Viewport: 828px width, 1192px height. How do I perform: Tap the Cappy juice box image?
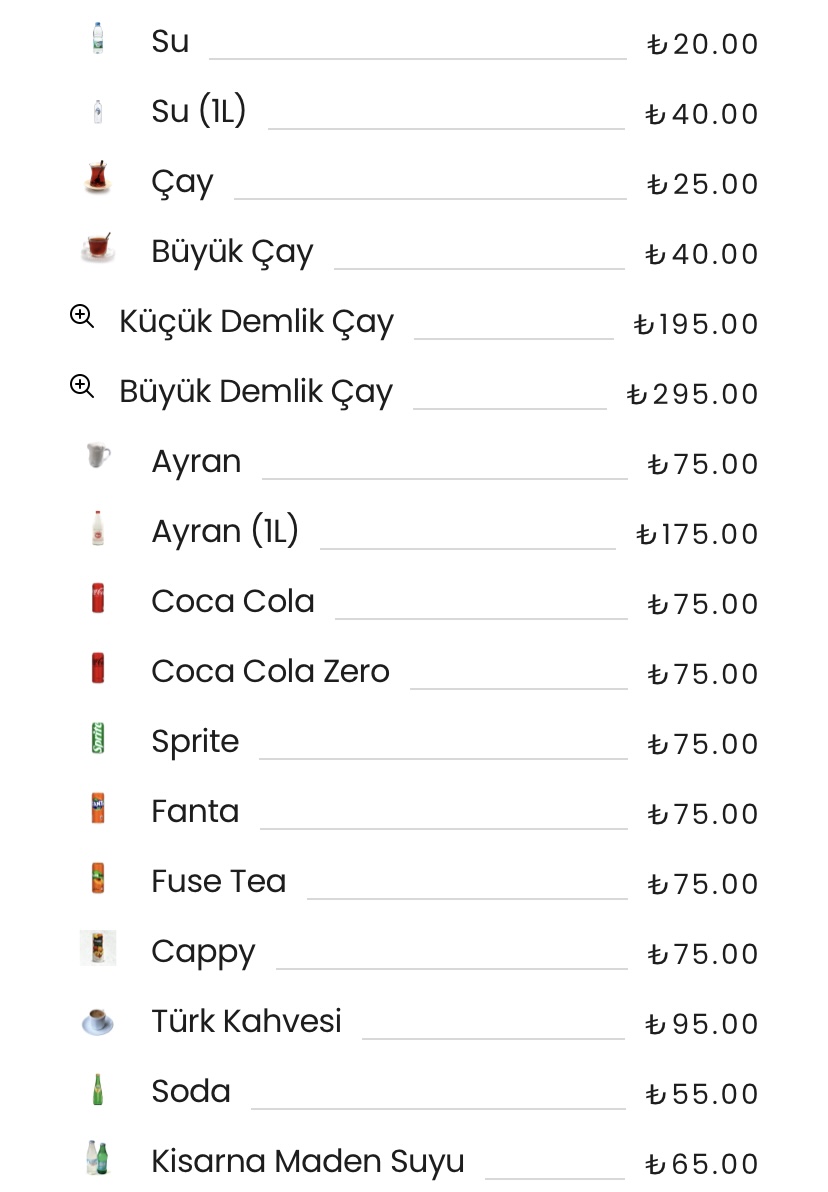pyautogui.click(x=98, y=948)
